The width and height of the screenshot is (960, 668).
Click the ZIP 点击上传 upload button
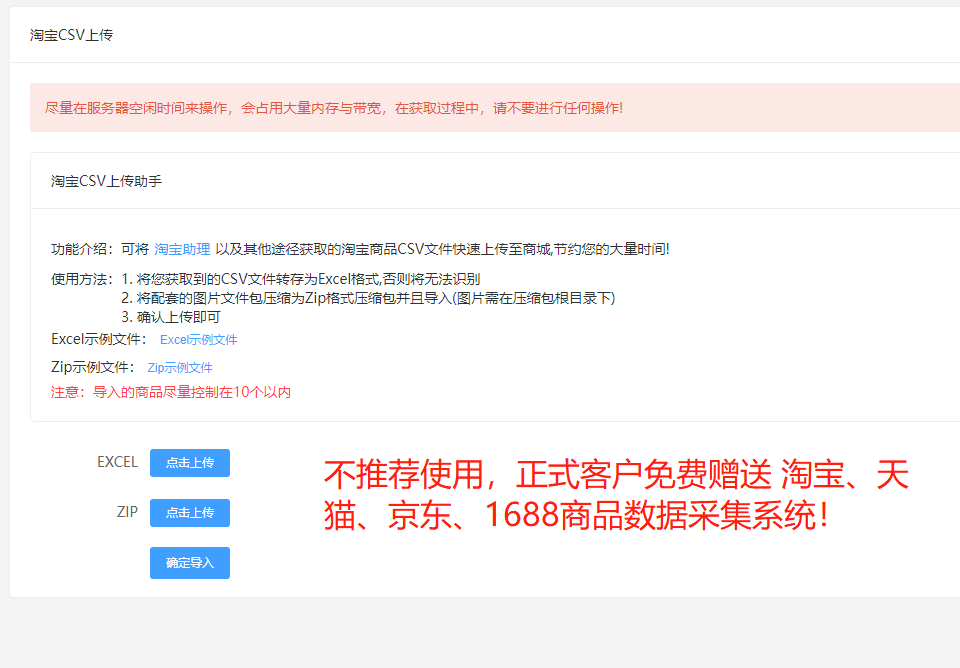[x=190, y=513]
